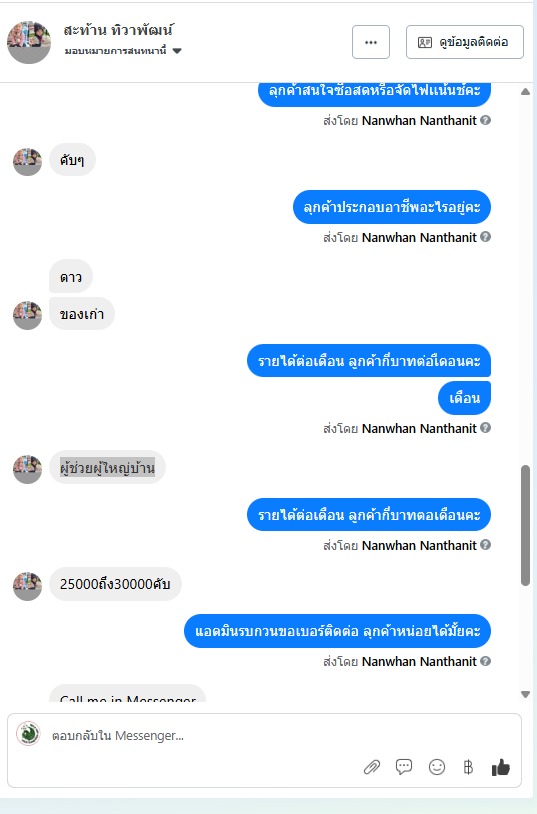
Task: Click the scrollbar down arrow
Action: (x=525, y=694)
